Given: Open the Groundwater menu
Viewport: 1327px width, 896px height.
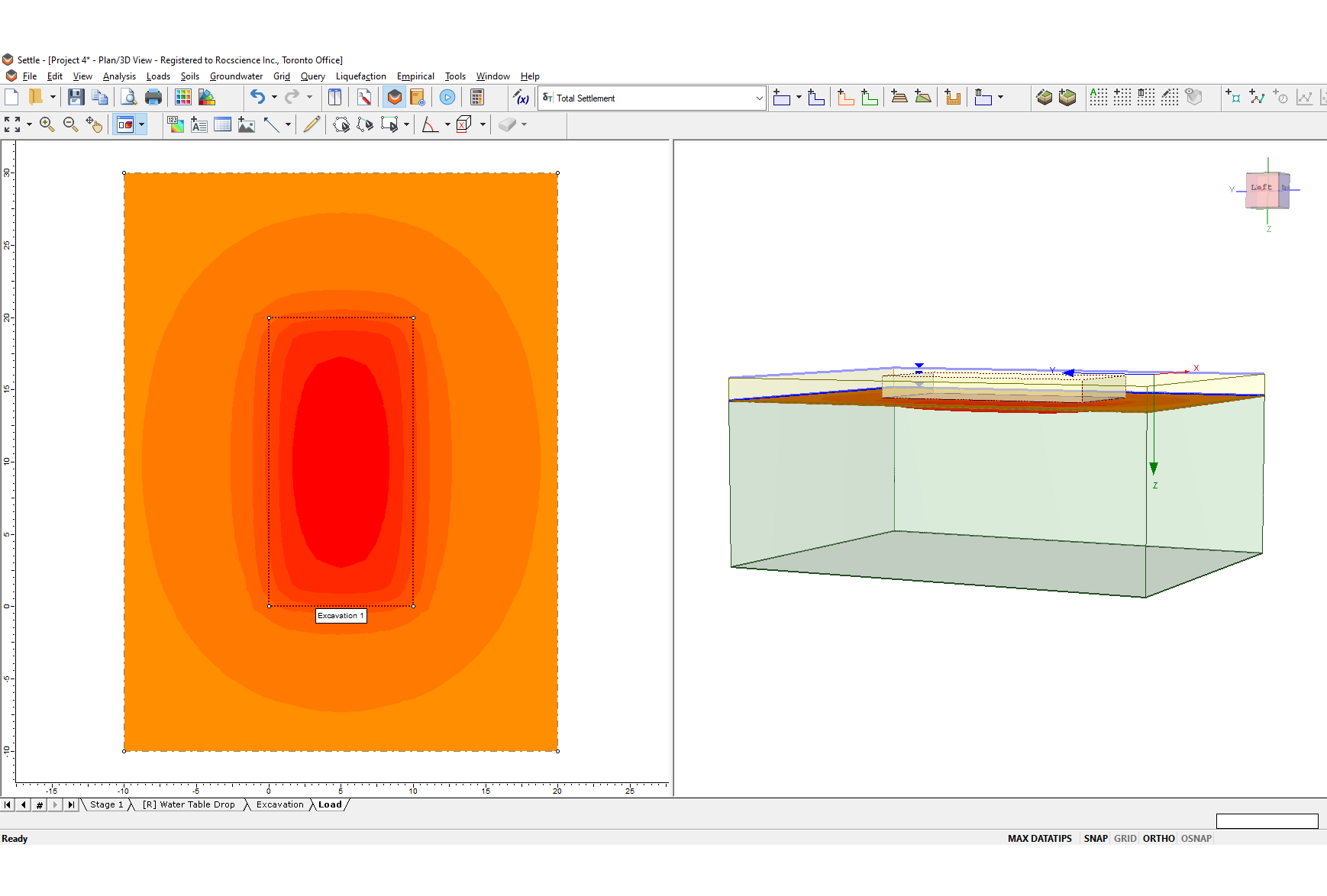Looking at the screenshot, I should point(236,76).
